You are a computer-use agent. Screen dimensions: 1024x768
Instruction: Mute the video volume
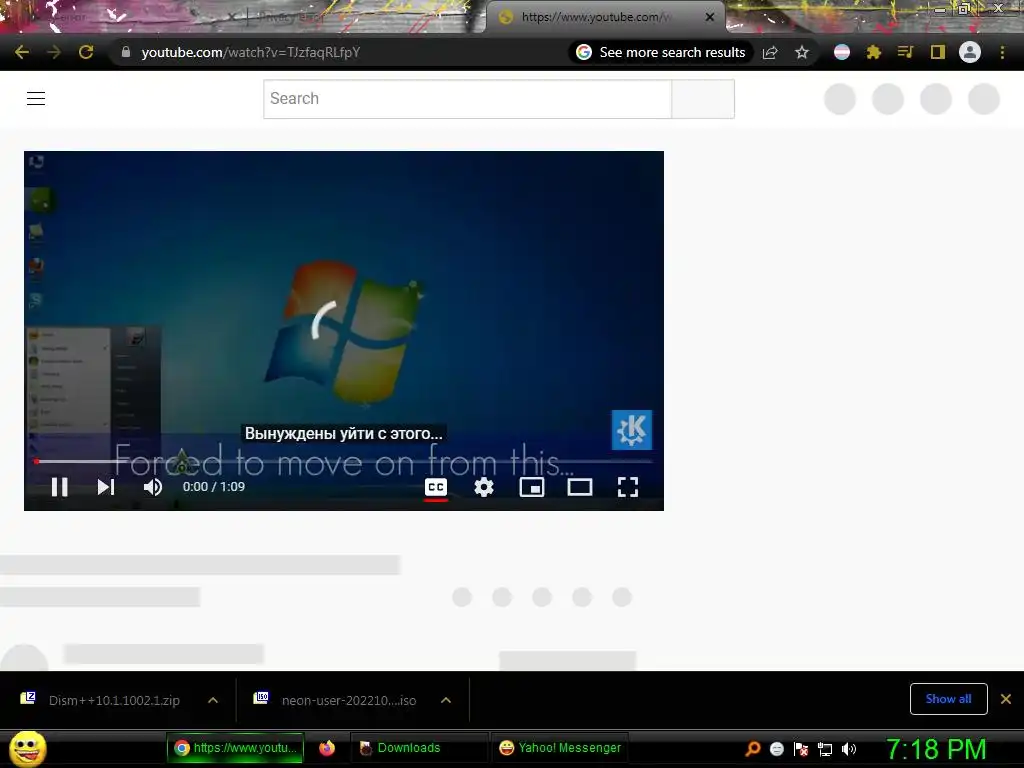click(x=153, y=487)
